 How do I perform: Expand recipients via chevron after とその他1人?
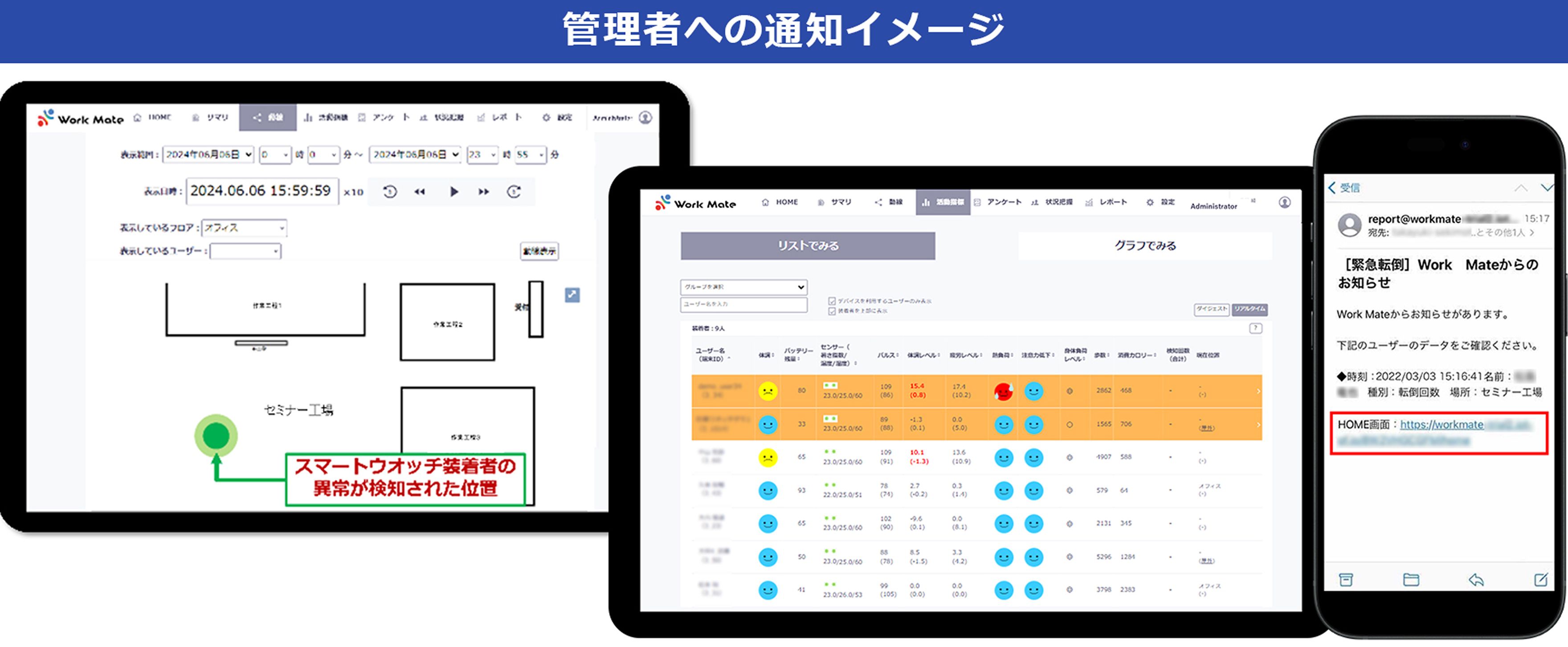tap(1532, 233)
